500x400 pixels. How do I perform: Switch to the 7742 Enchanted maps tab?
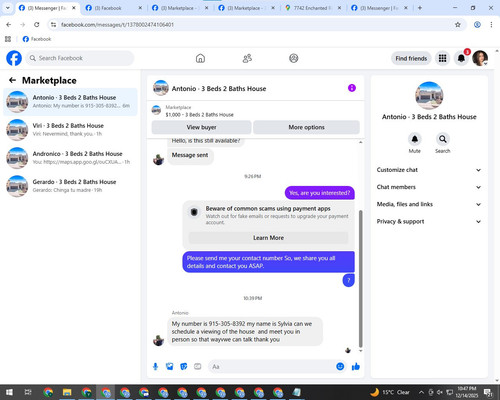pos(313,8)
